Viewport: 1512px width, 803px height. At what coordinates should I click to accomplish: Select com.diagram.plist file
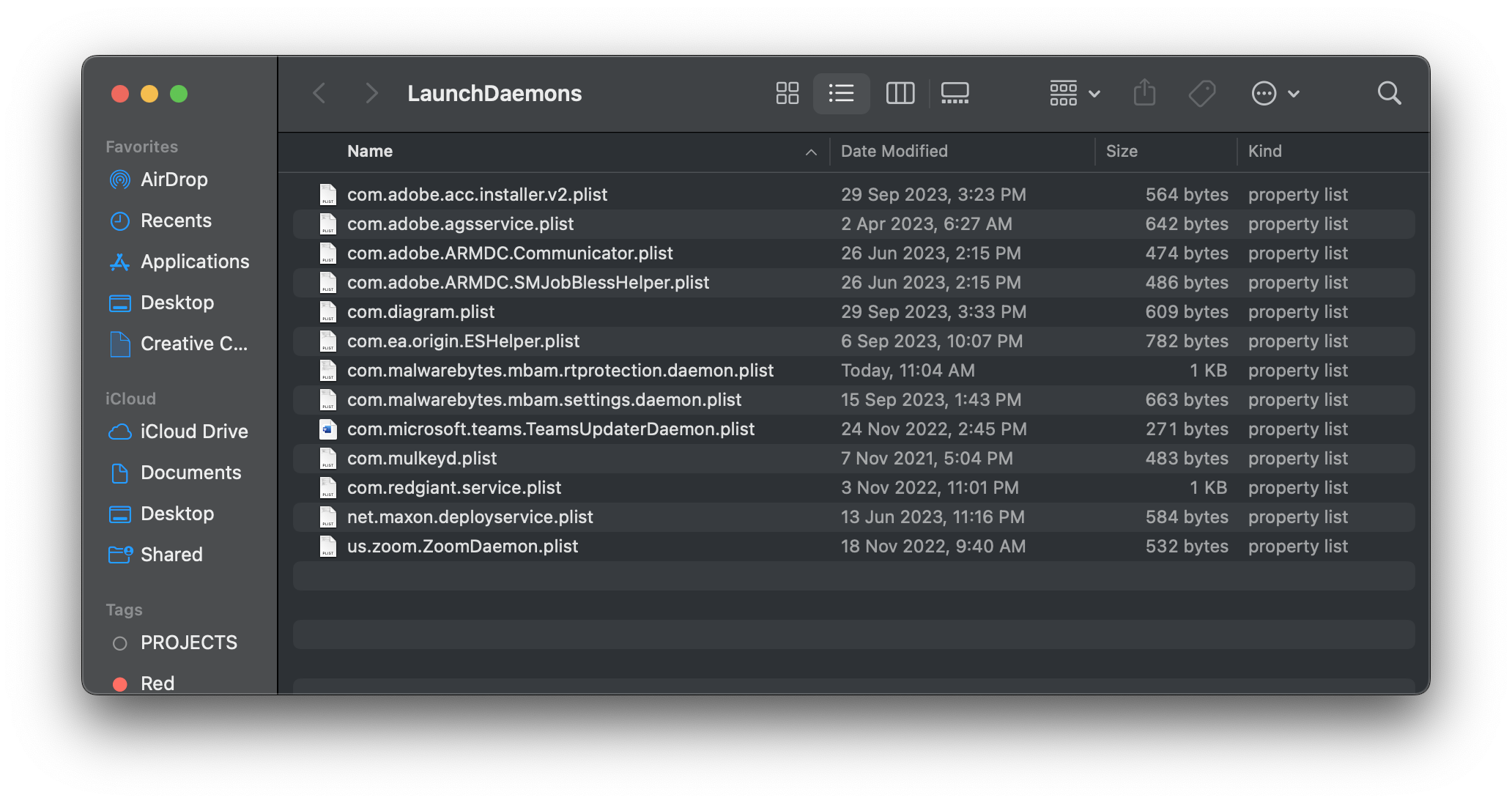420,312
